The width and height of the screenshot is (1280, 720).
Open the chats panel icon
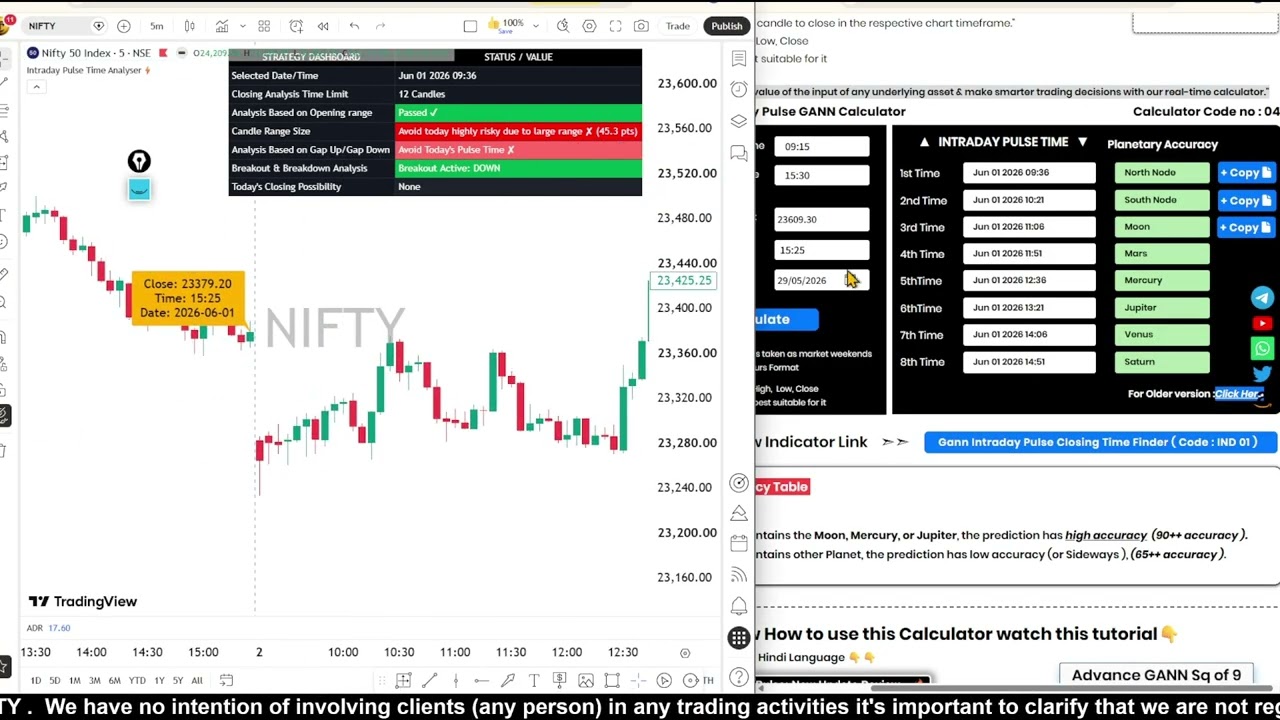[738, 153]
